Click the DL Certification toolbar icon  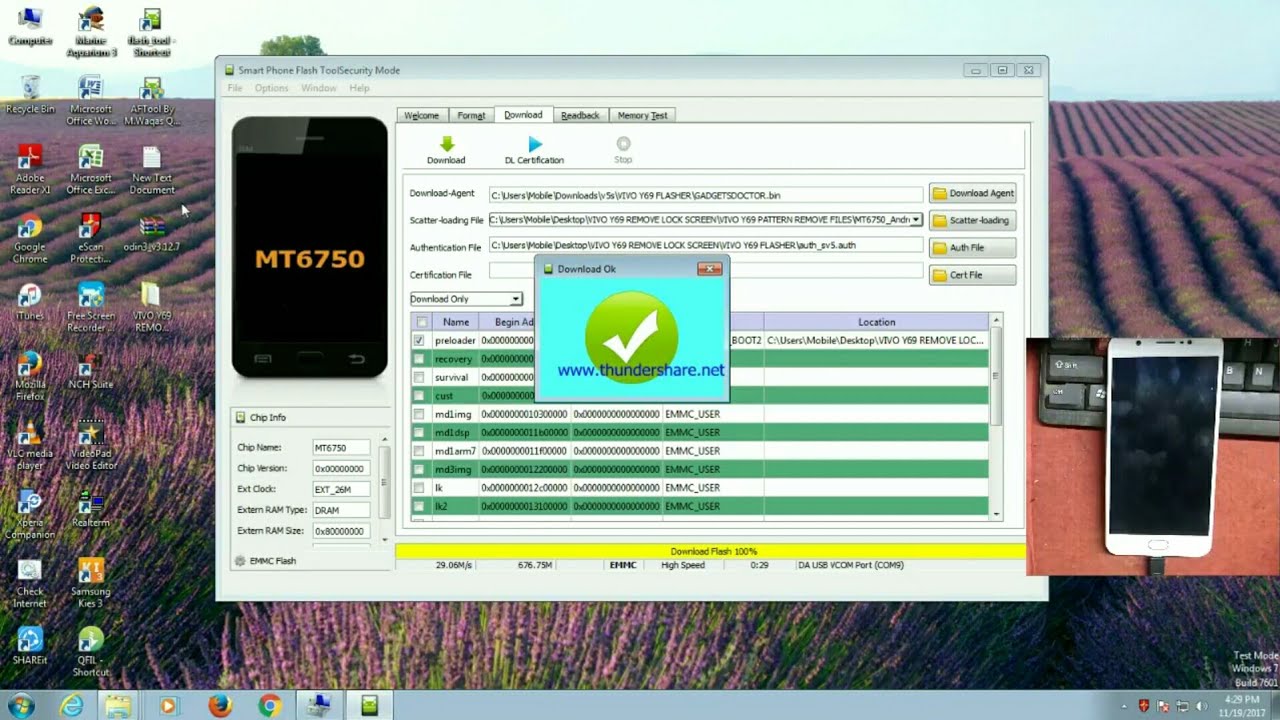point(535,144)
